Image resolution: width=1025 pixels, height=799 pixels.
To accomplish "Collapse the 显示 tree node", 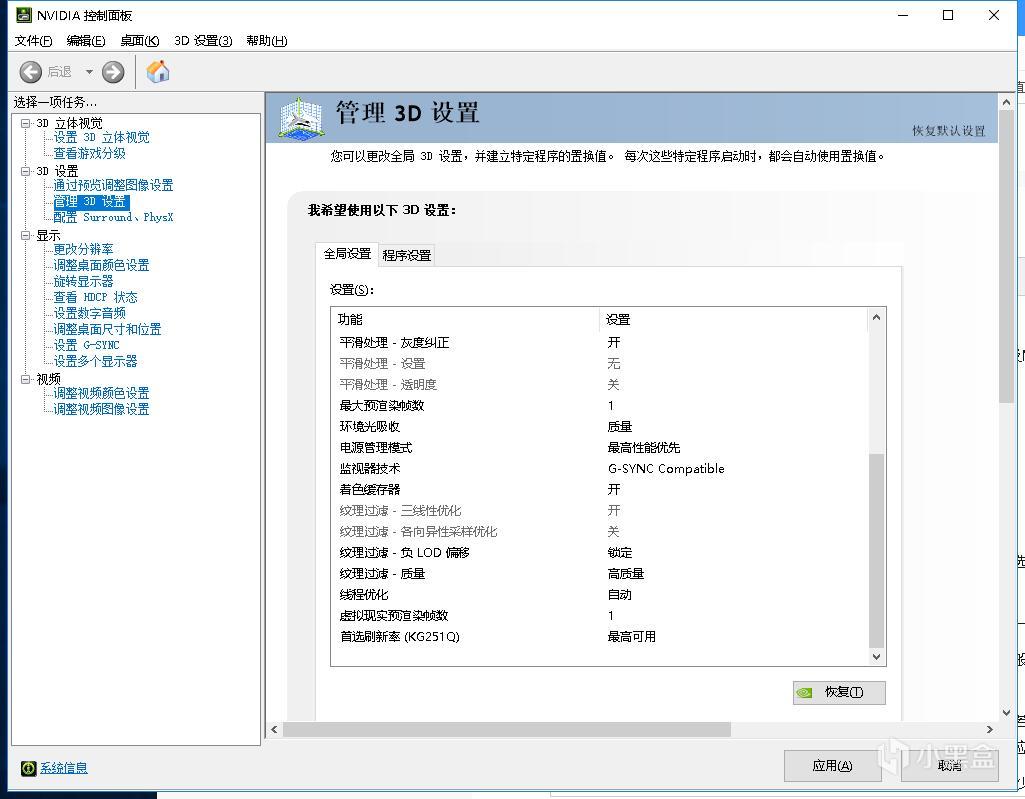I will [x=26, y=236].
